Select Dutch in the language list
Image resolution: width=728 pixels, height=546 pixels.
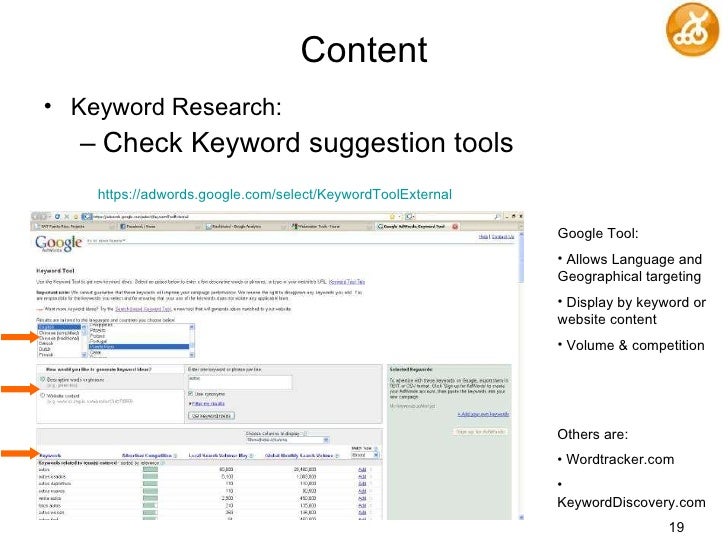coord(45,349)
